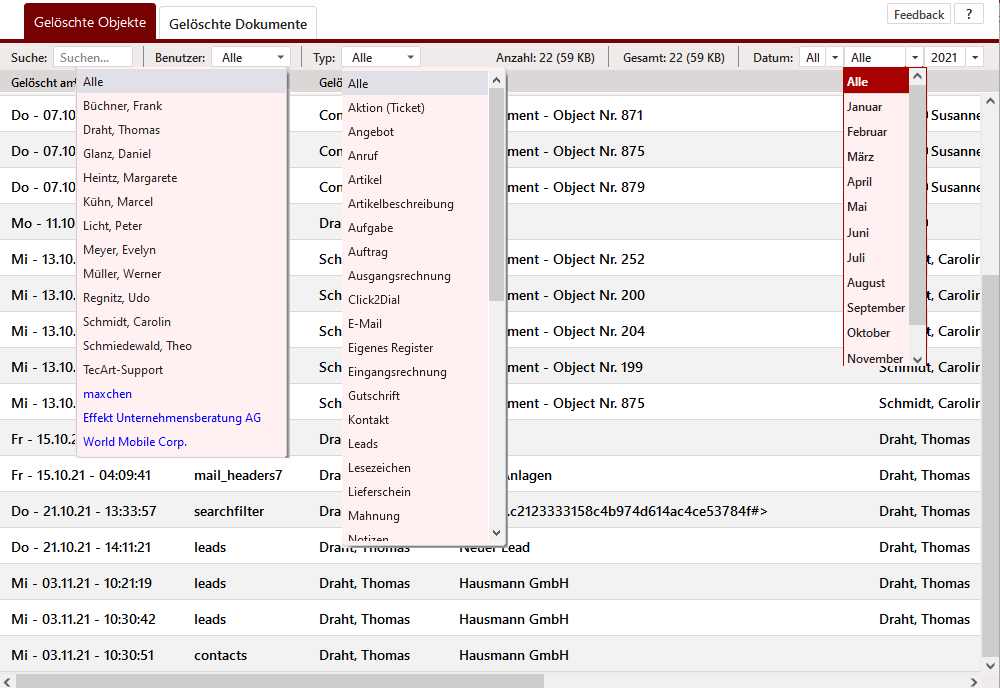Click into the Suche search field
The image size is (1000, 688).
[x=93, y=58]
